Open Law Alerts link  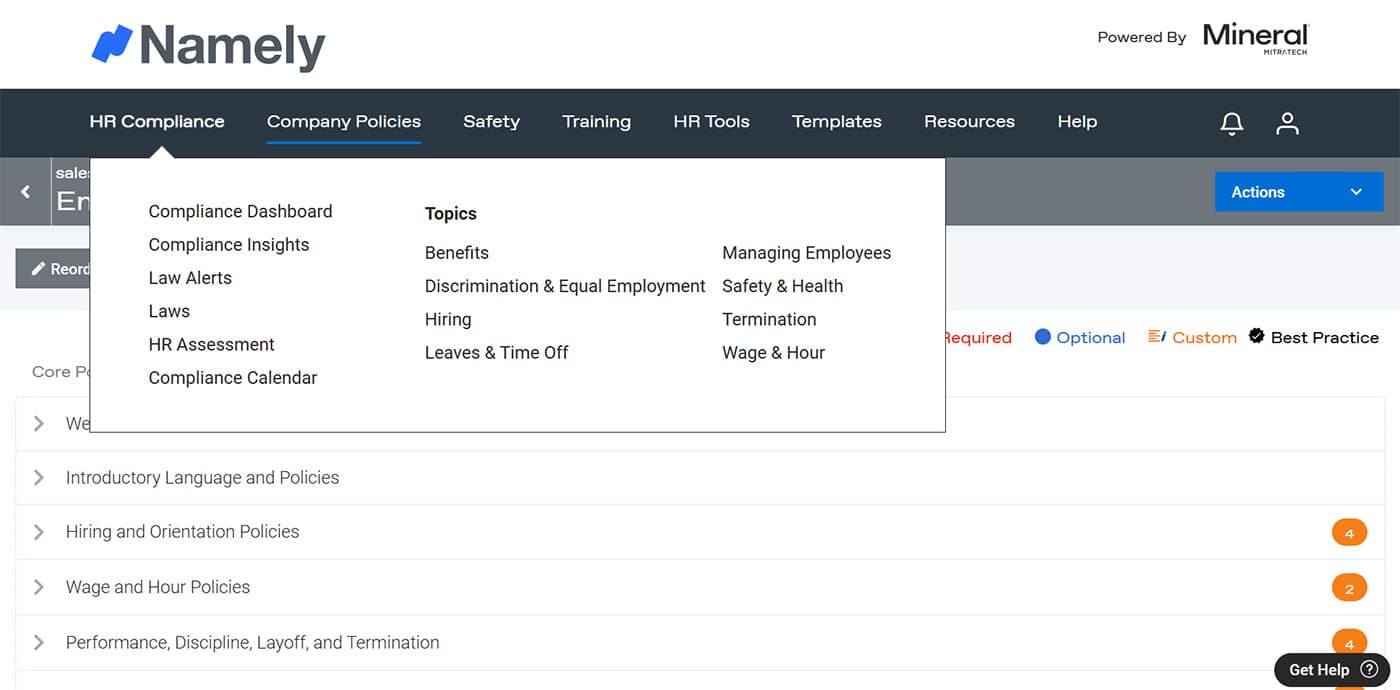point(190,278)
